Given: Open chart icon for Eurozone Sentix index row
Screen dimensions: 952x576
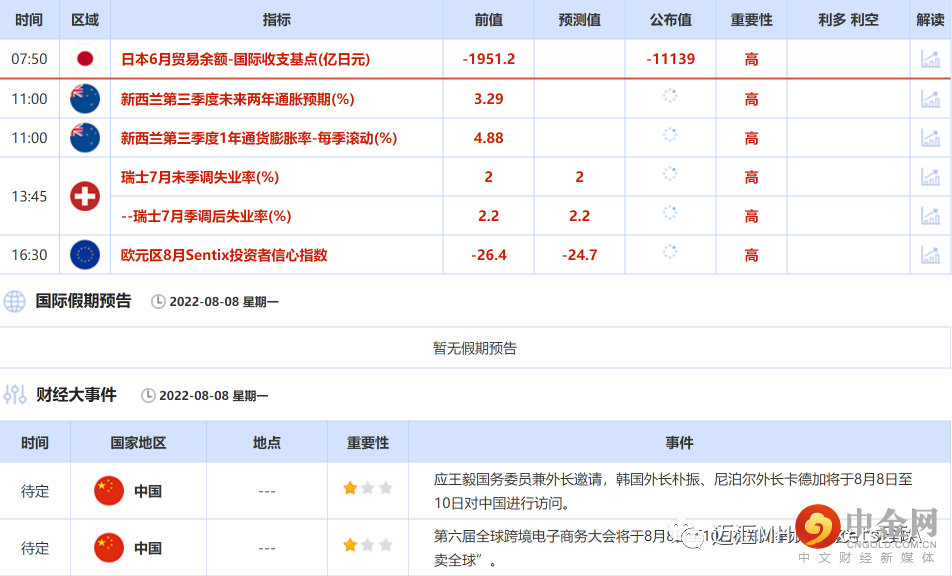Looking at the screenshot, I should (x=930, y=255).
